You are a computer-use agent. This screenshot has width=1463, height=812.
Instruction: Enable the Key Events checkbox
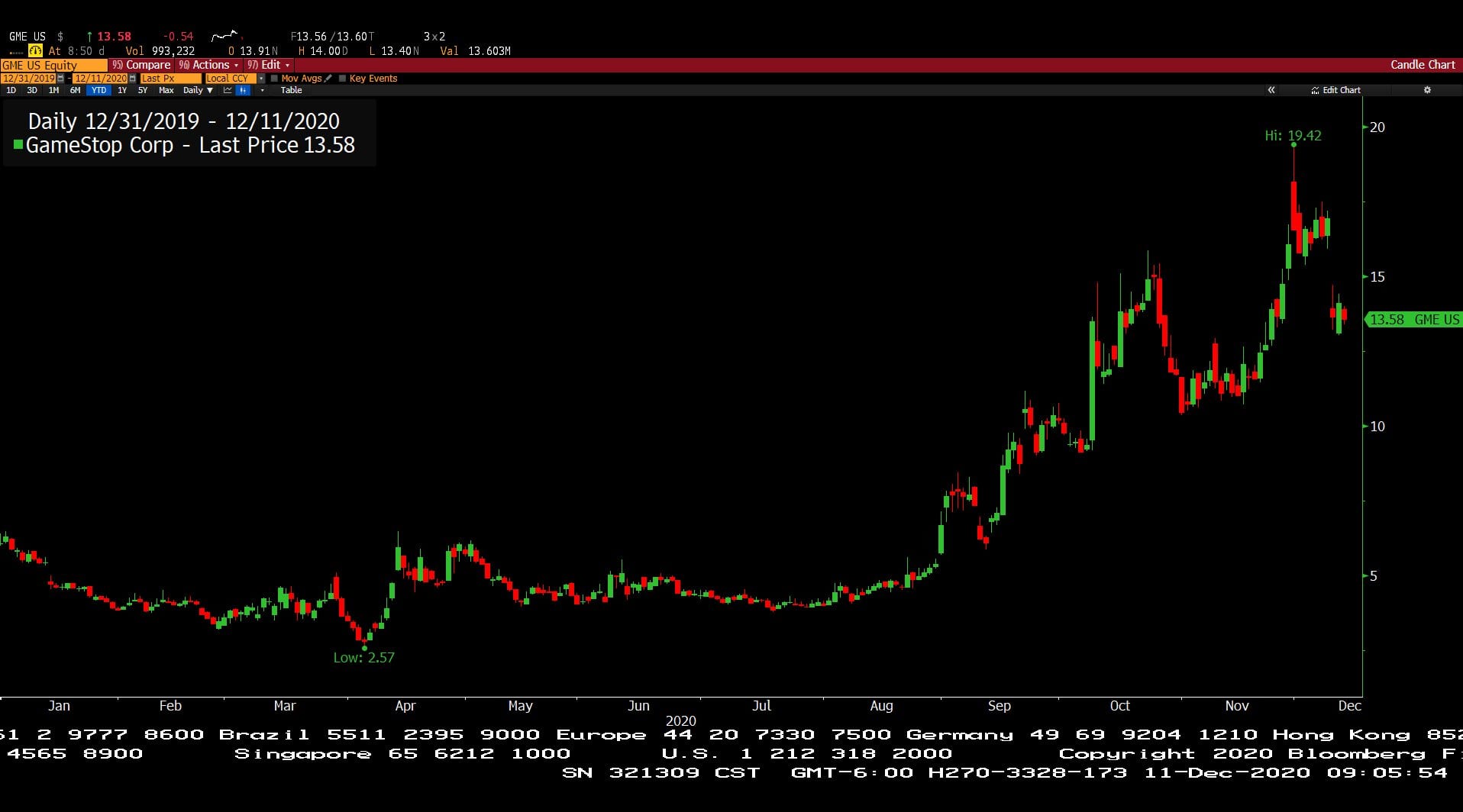(342, 79)
